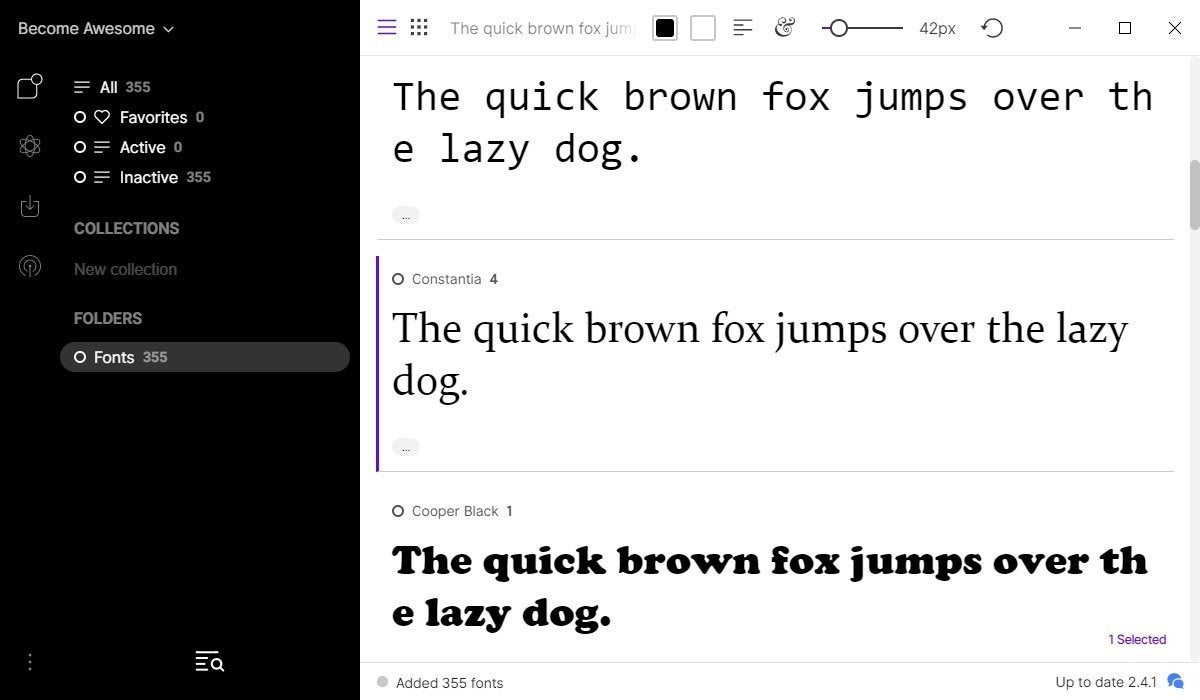The height and width of the screenshot is (700, 1200).
Task: Click New collection to create a collection
Action: [125, 269]
